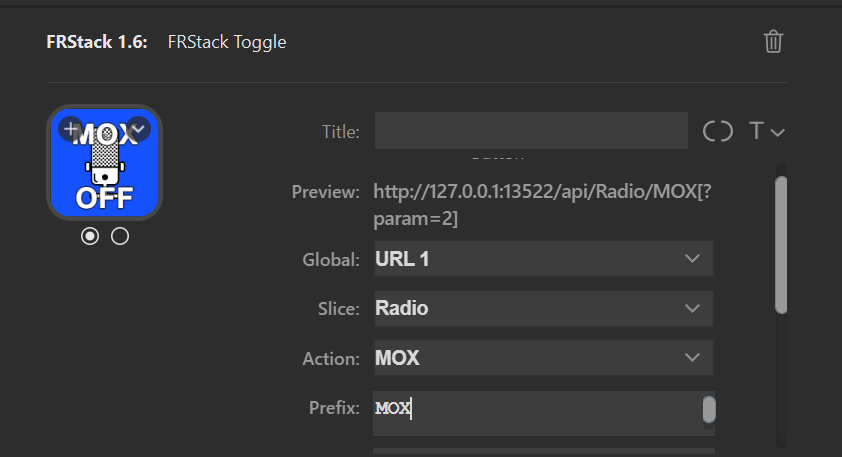Click the MOX OFF microphone key image
The width and height of the screenshot is (842, 457).
point(105,163)
